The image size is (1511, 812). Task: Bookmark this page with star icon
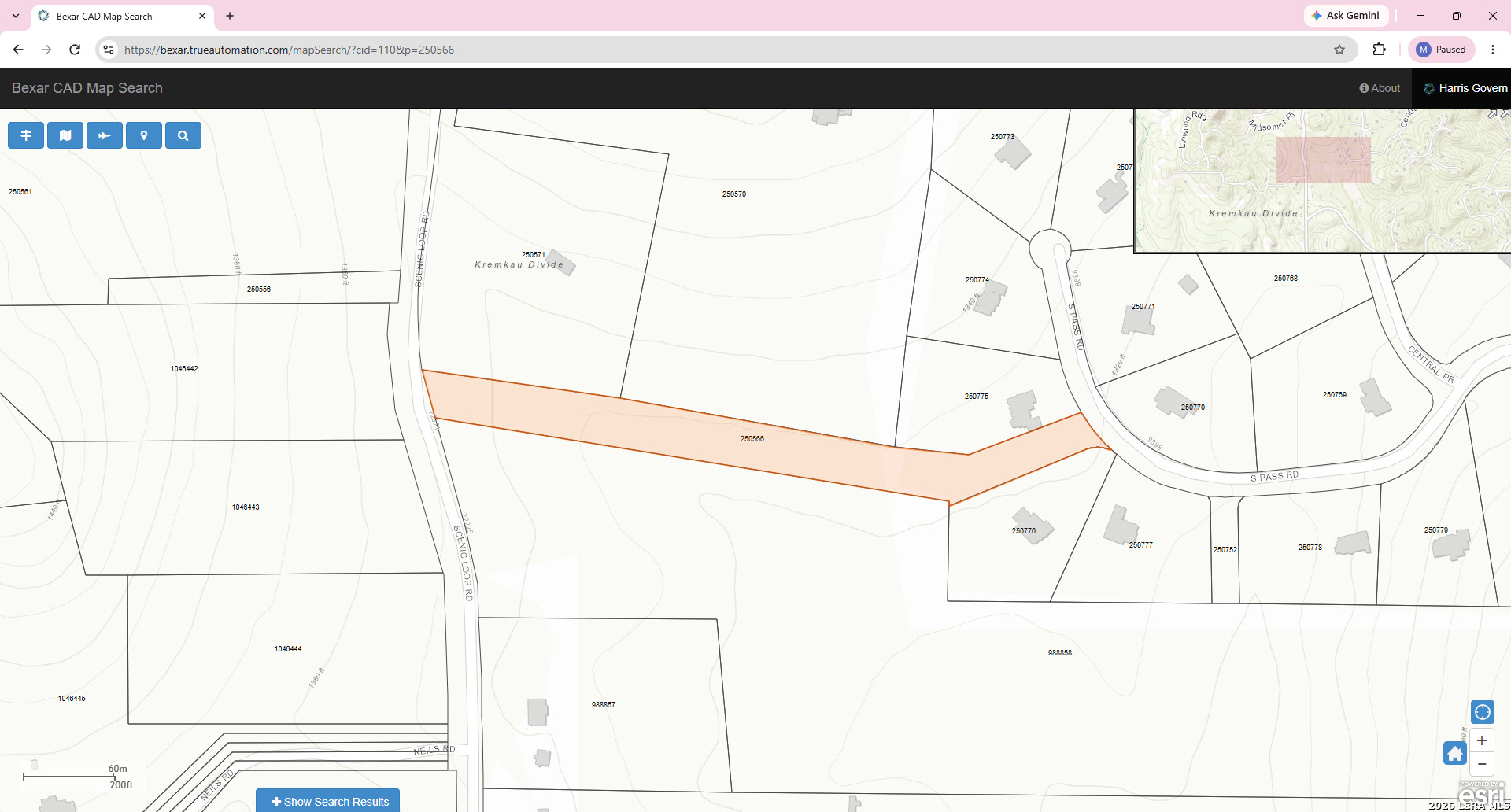pyautogui.click(x=1339, y=50)
